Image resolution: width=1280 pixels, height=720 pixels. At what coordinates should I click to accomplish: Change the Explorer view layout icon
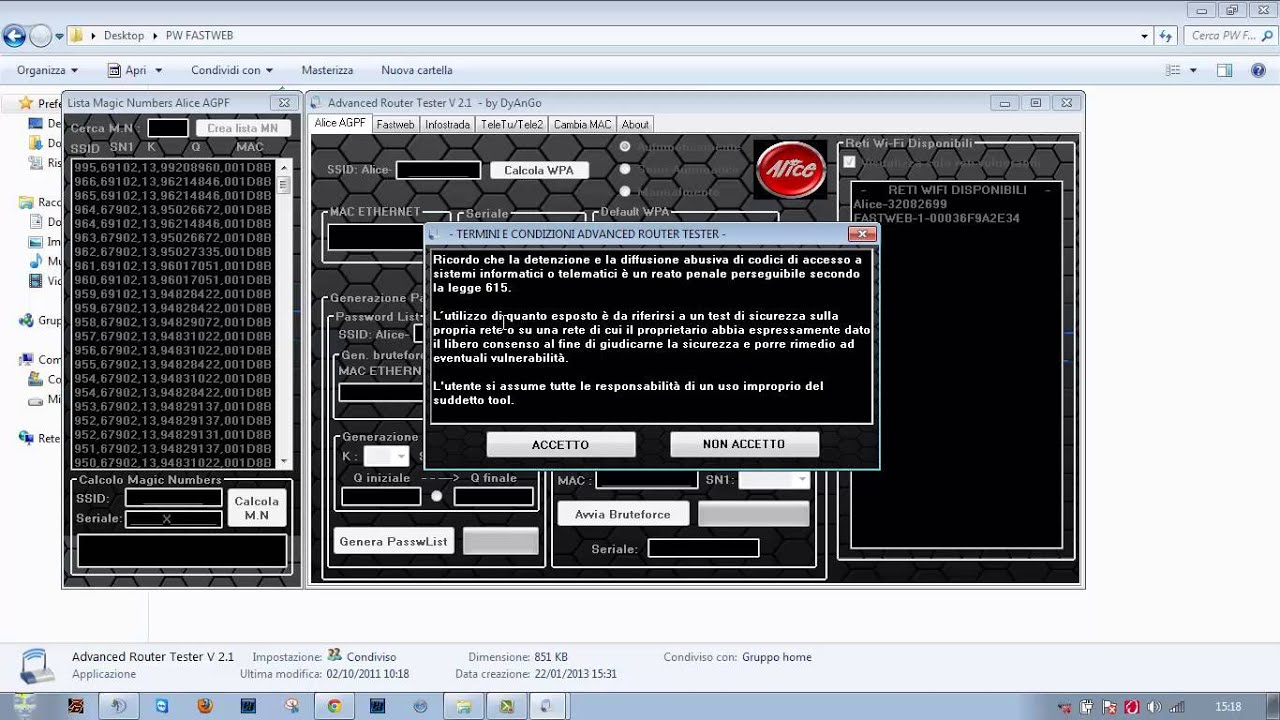[1173, 70]
